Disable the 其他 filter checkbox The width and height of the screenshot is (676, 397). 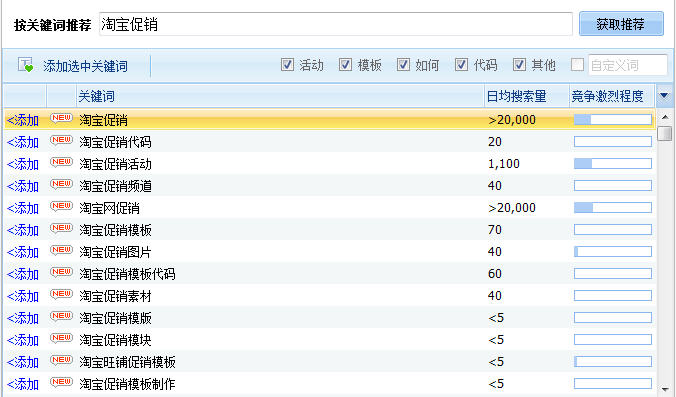click(519, 65)
